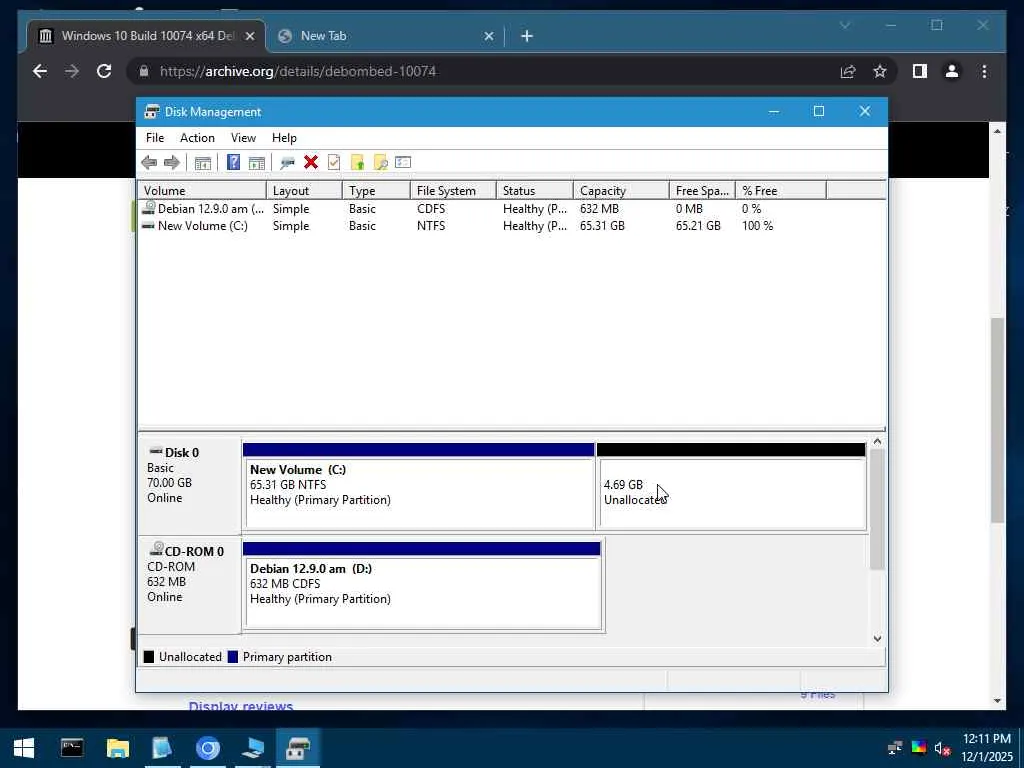Click the Type column header
Image resolution: width=1024 pixels, height=768 pixels.
[376, 191]
